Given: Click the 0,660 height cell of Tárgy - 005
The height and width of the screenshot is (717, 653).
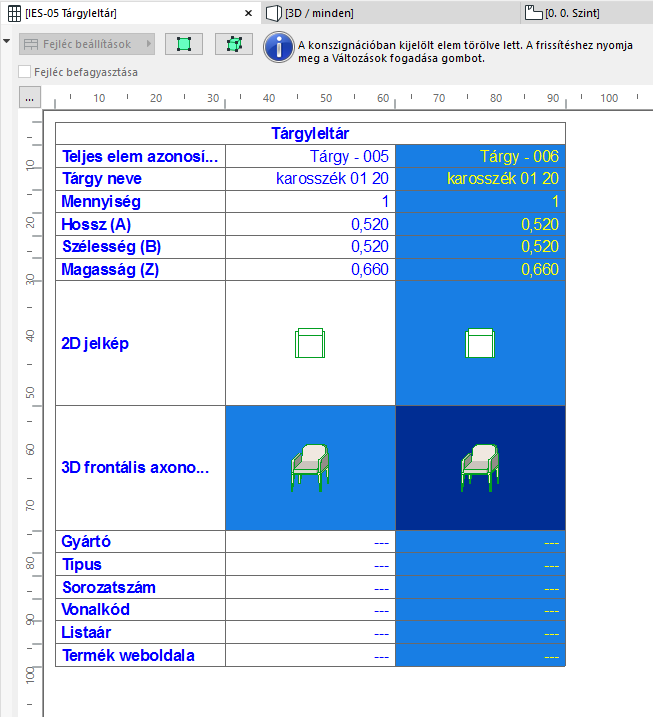Looking at the screenshot, I should coord(310,270).
